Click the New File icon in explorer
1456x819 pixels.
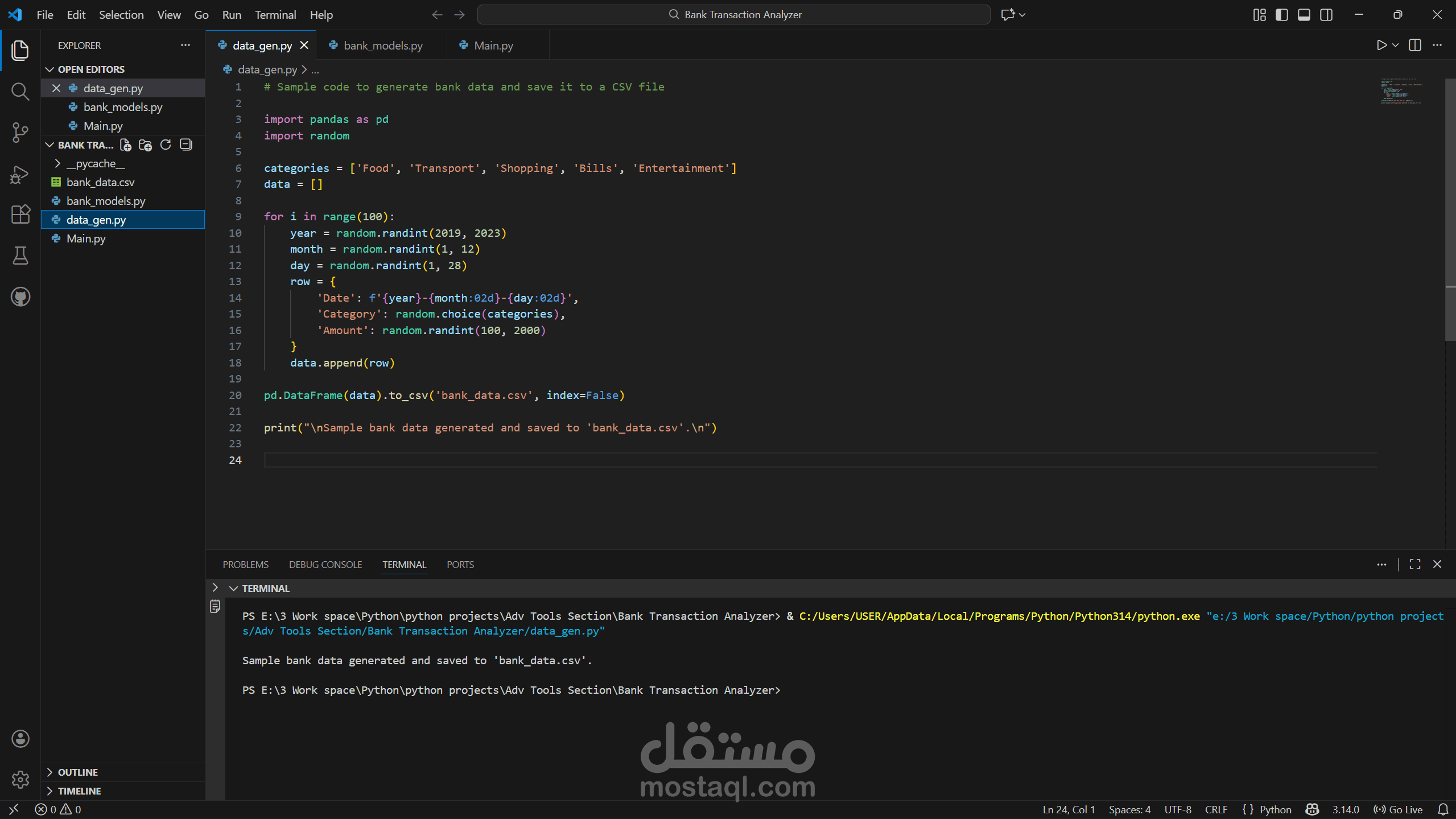126,145
